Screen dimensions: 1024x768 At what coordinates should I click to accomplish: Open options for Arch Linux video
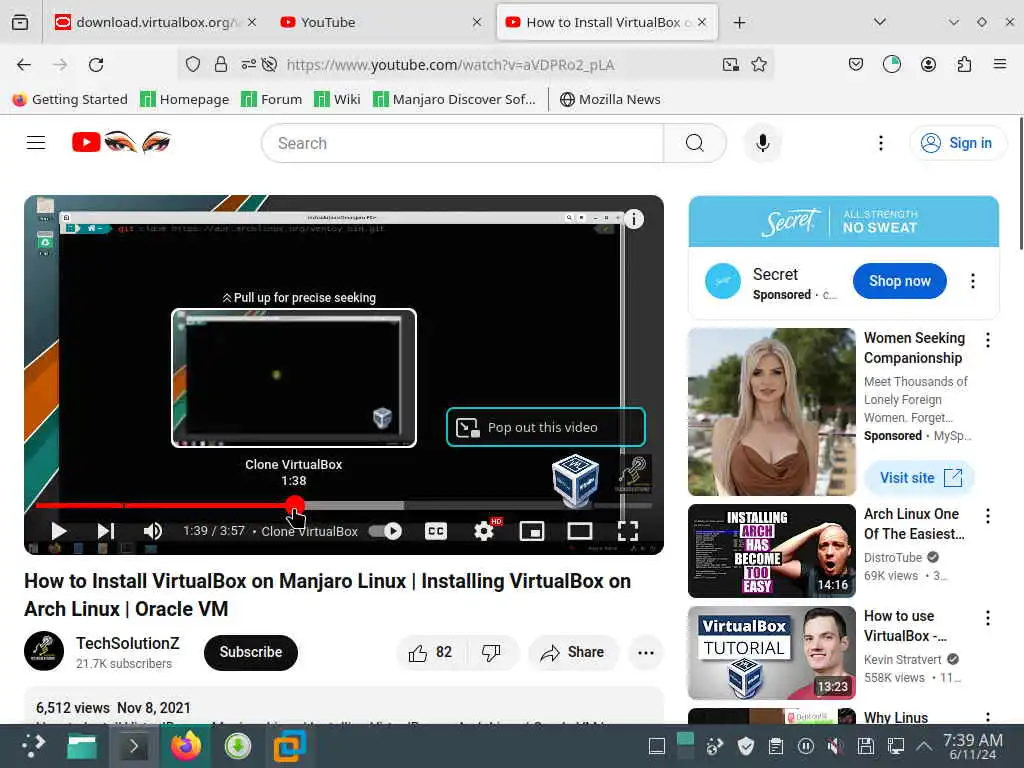click(987, 516)
